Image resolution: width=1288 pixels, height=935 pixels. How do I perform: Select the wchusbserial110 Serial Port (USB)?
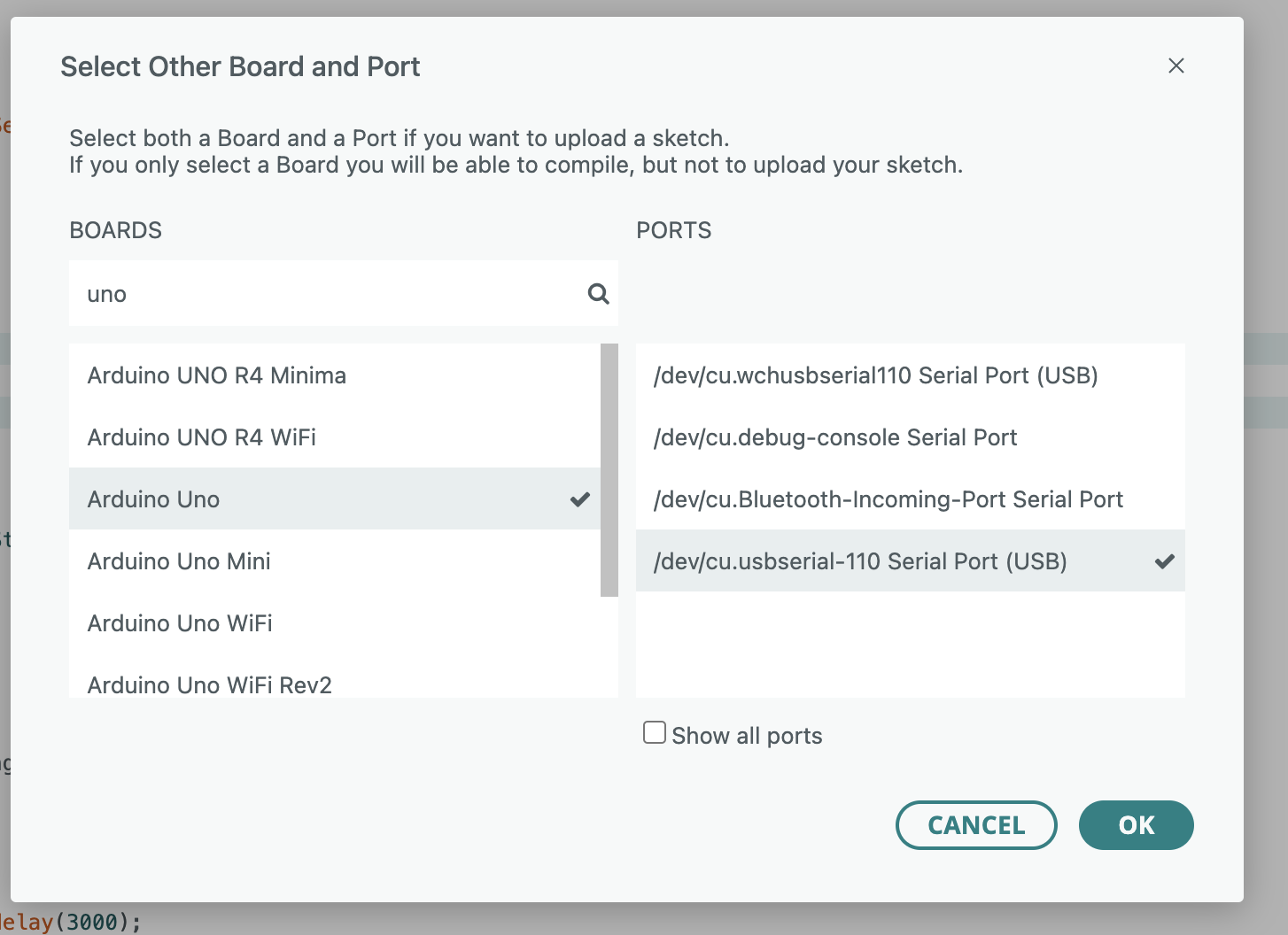[875, 375]
